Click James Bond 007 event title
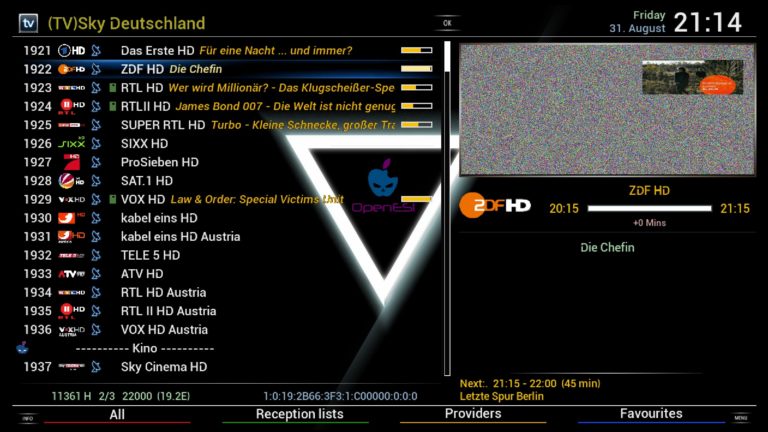768x432 pixels. tap(285, 106)
